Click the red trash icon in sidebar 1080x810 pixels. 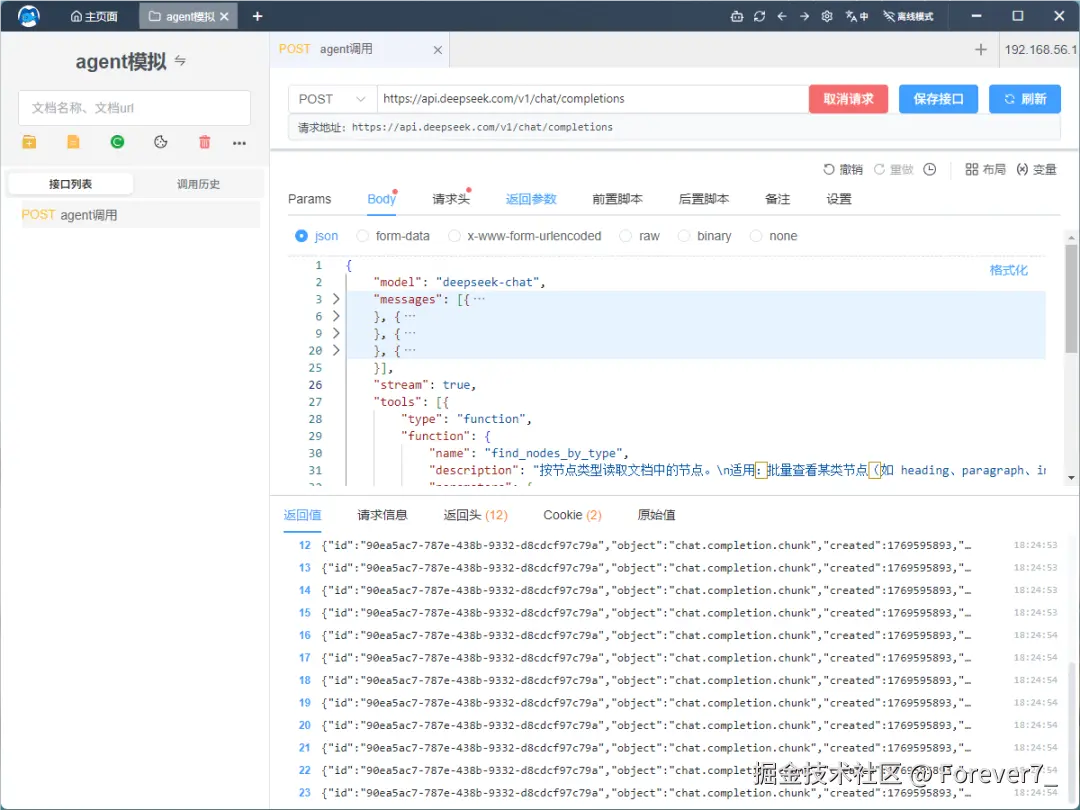tap(205, 142)
